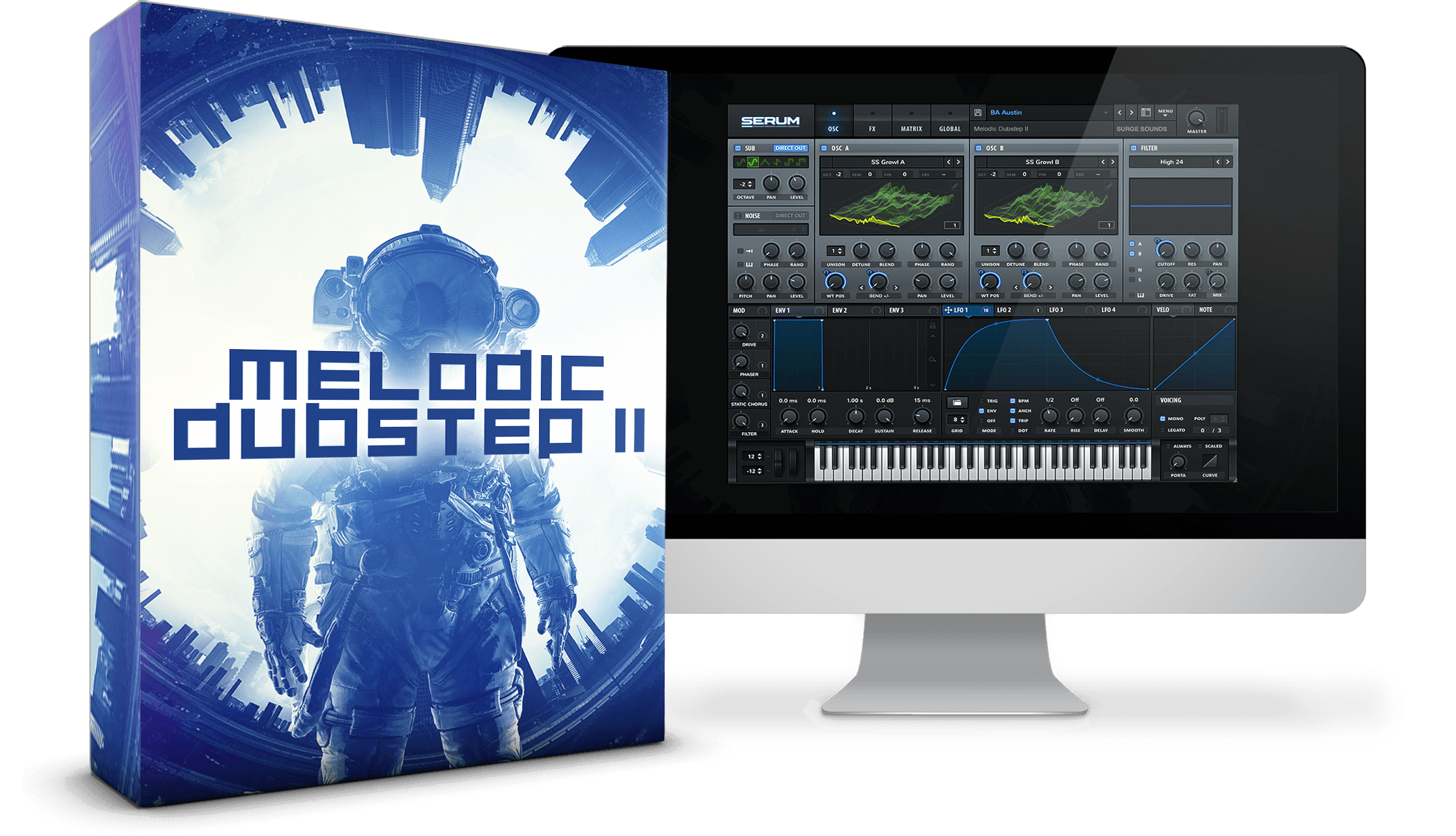Select previous wavetable for OSC A

tap(948, 162)
